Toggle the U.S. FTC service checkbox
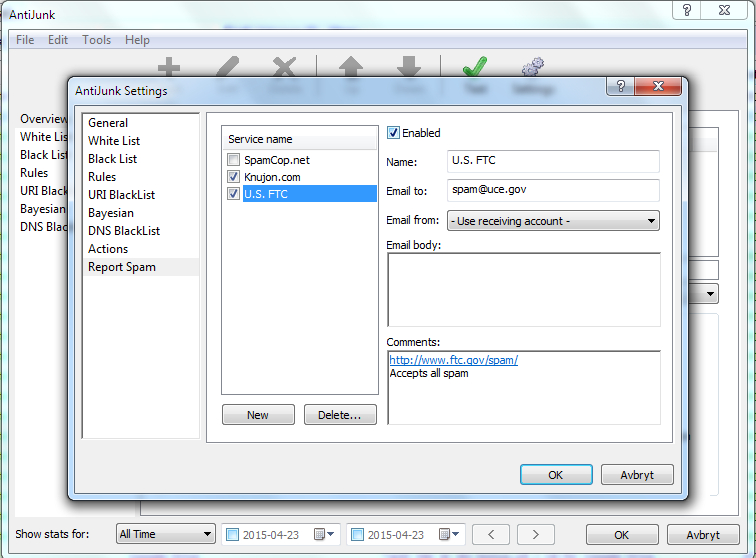 tap(233, 194)
